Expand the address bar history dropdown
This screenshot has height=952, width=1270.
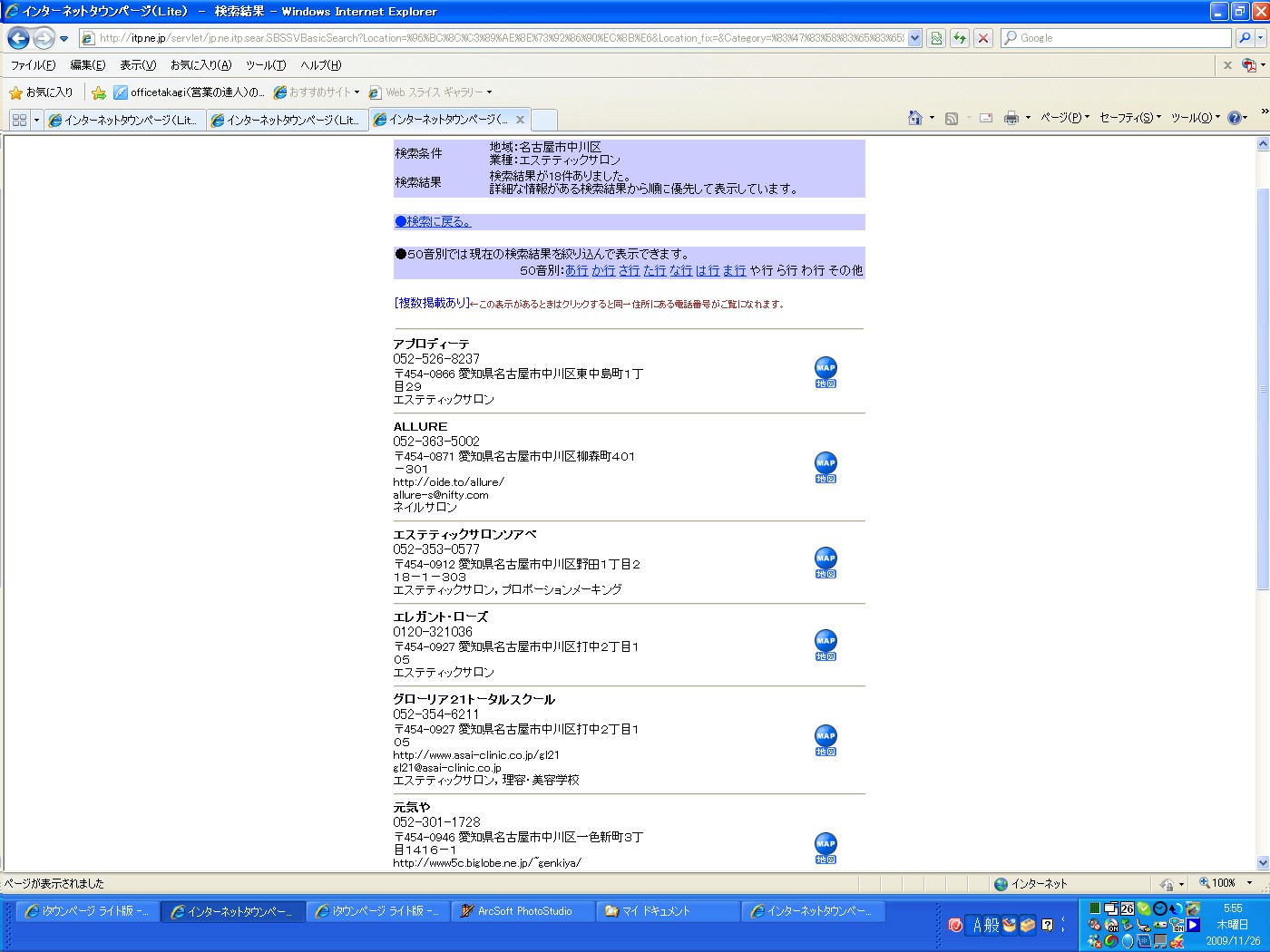point(914,38)
